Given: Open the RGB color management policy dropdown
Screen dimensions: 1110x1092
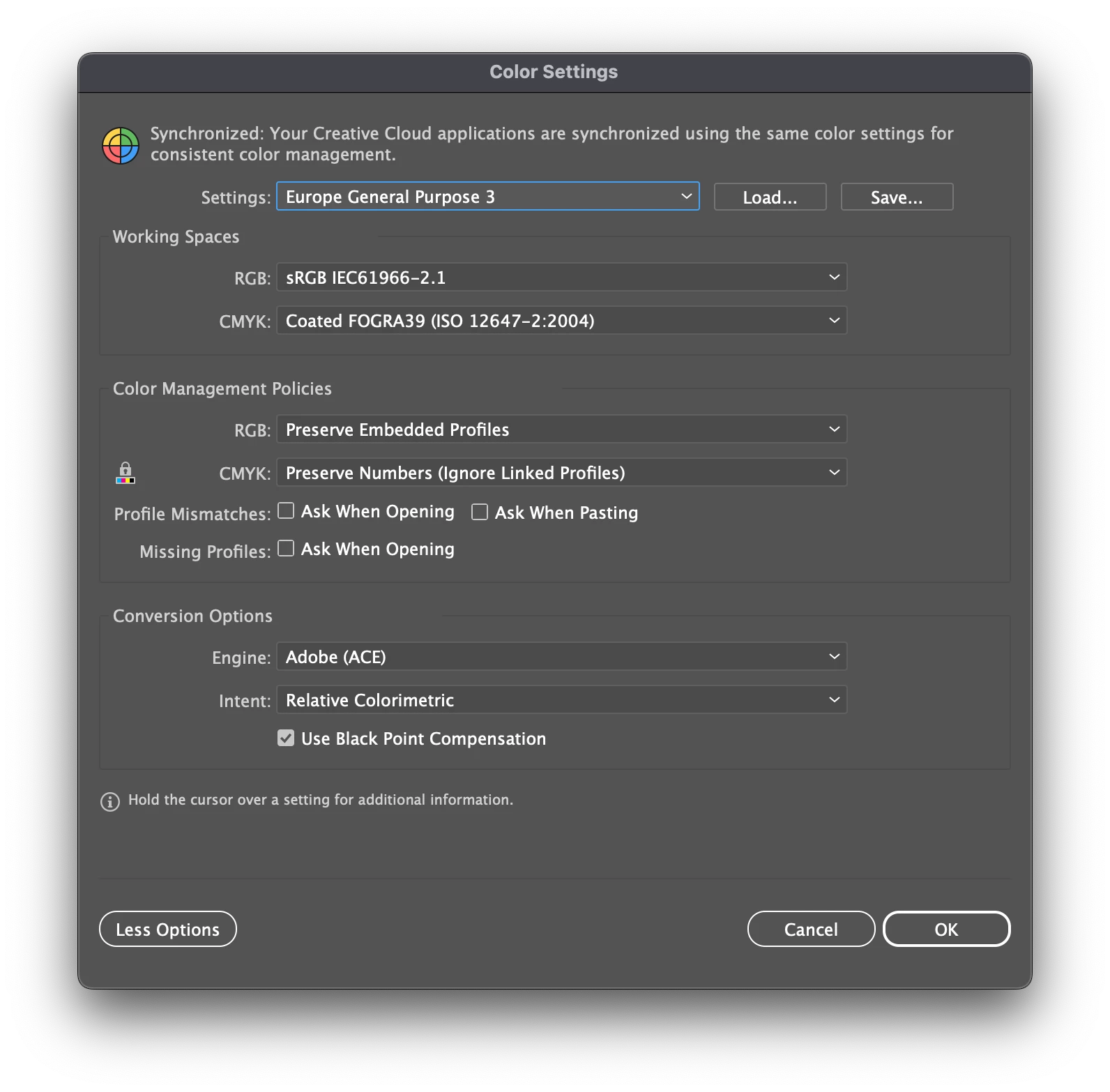Looking at the screenshot, I should tap(562, 430).
